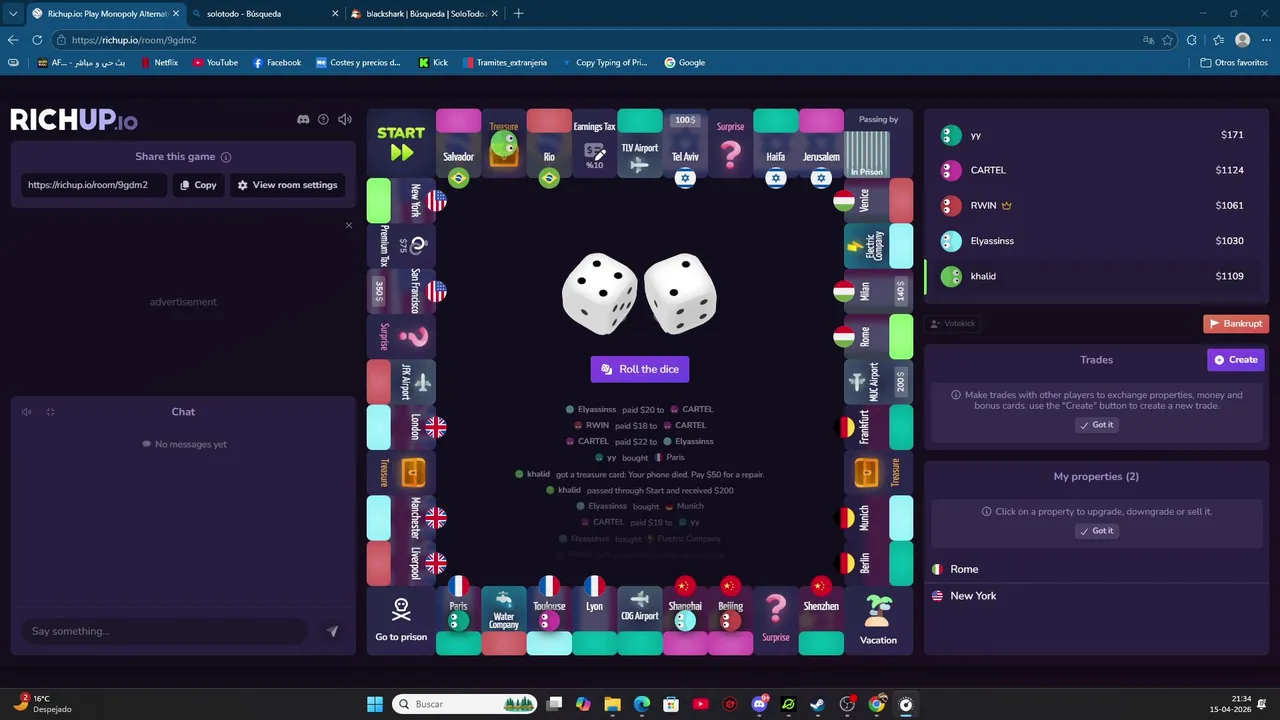
Task: Open the Kick bookmark
Action: point(433,62)
